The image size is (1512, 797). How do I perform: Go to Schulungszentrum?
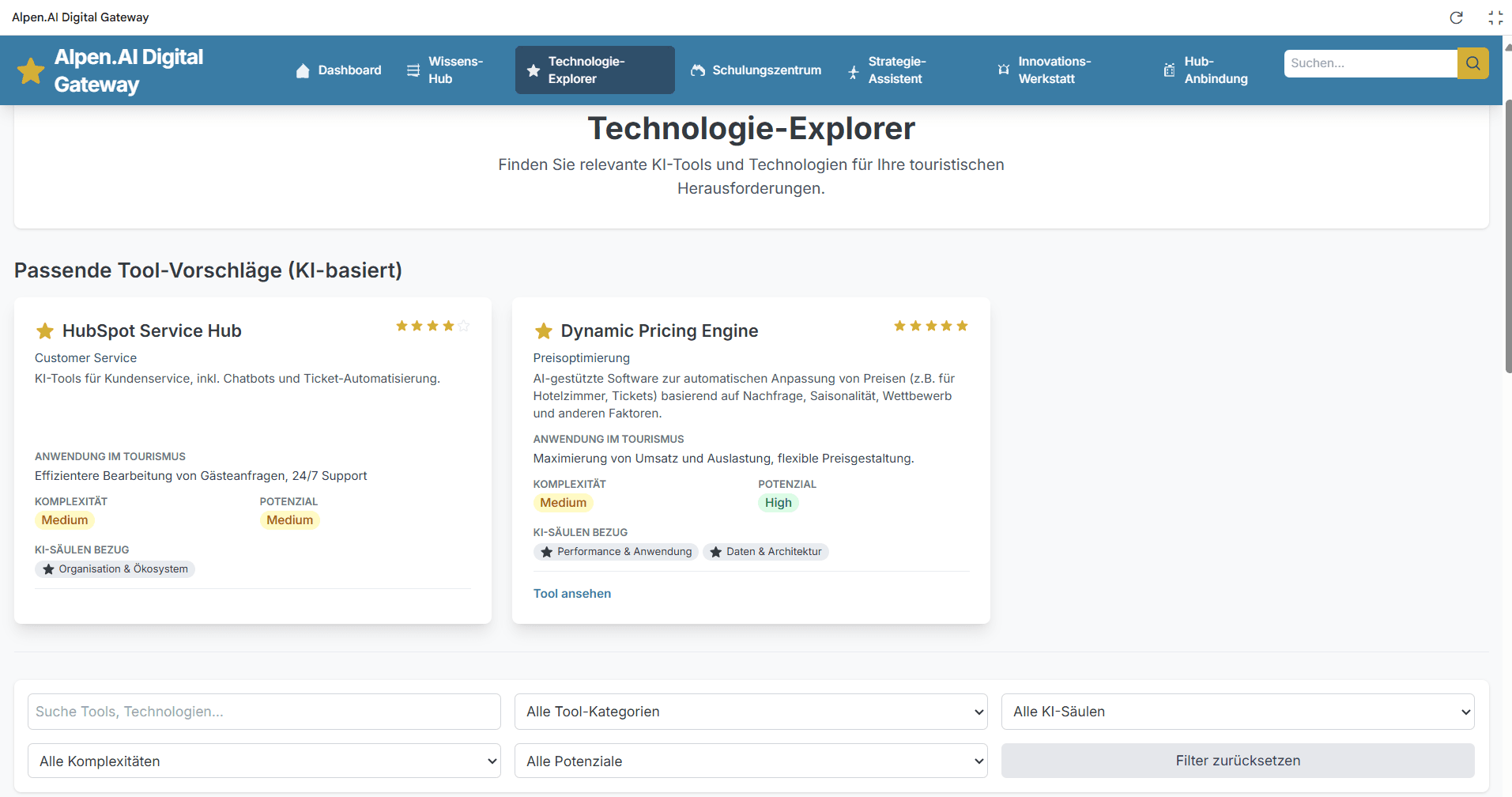coord(756,70)
